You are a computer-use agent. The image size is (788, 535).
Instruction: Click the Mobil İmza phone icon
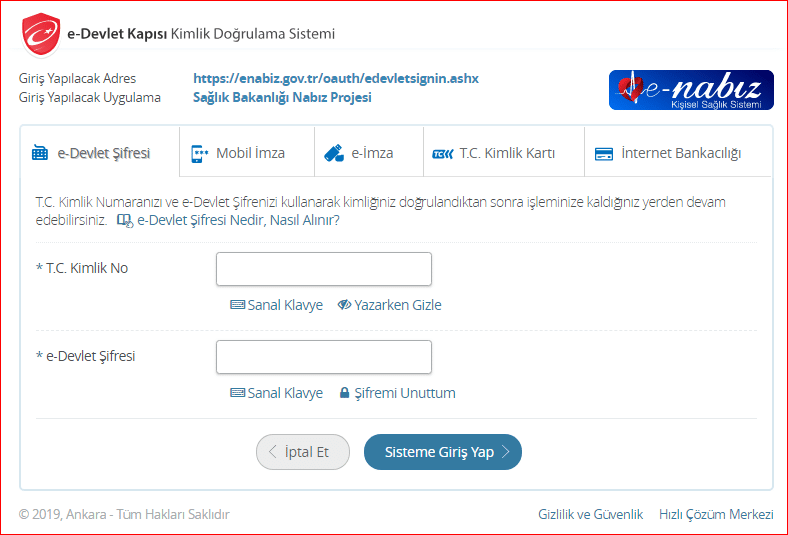(199, 153)
